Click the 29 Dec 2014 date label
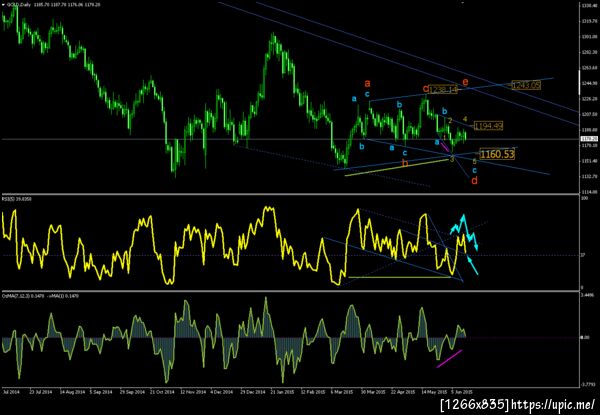 point(252,392)
